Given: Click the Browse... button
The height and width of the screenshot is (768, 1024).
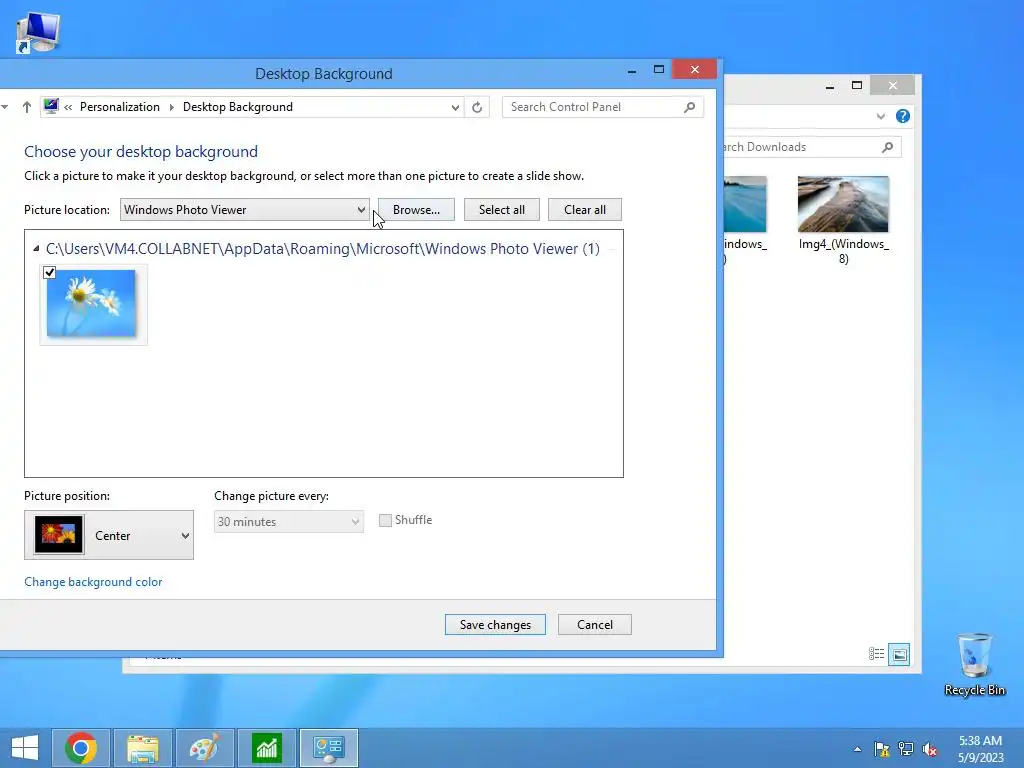Looking at the screenshot, I should tap(416, 210).
